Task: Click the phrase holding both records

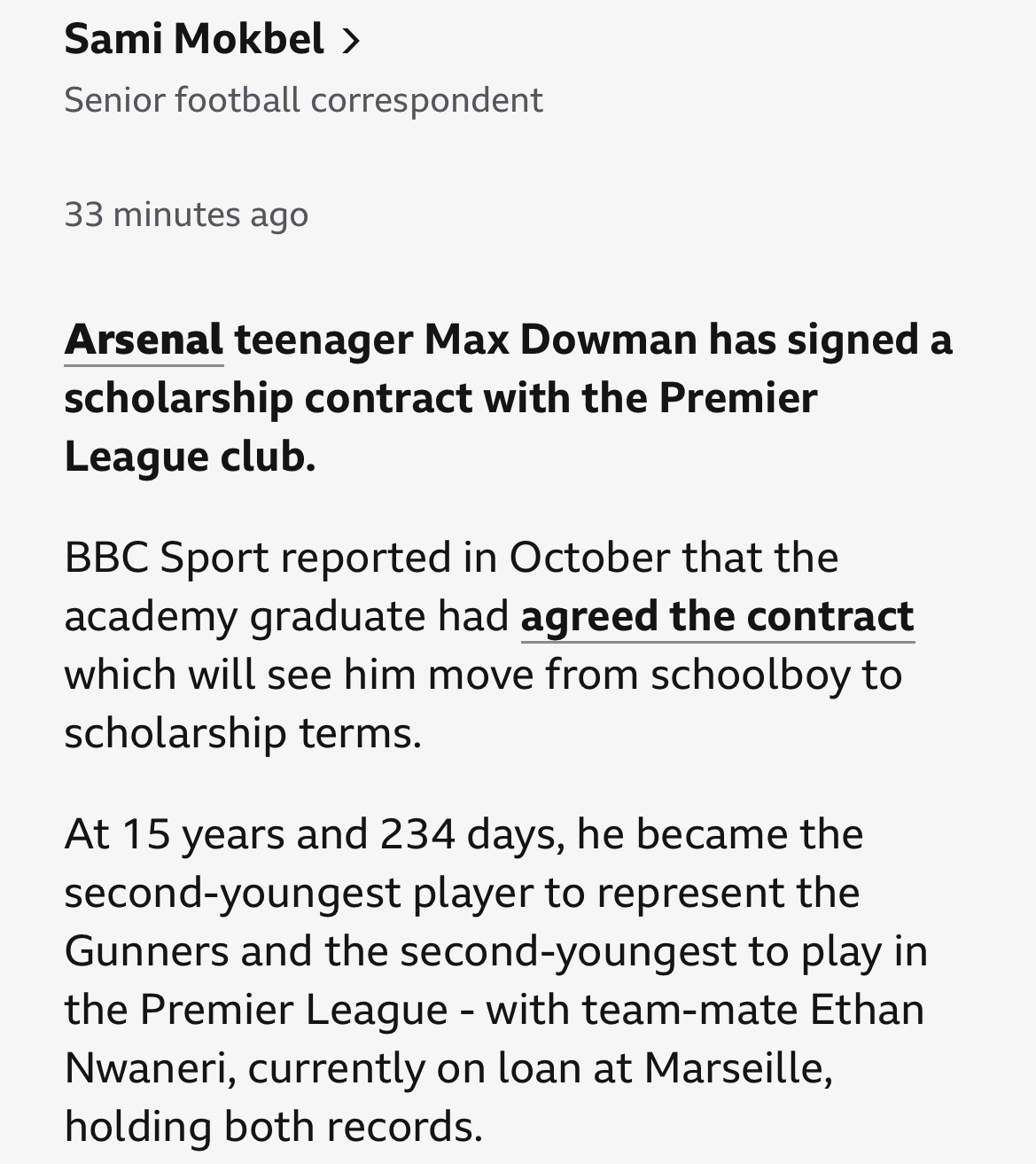Action: pyautogui.click(x=273, y=1127)
